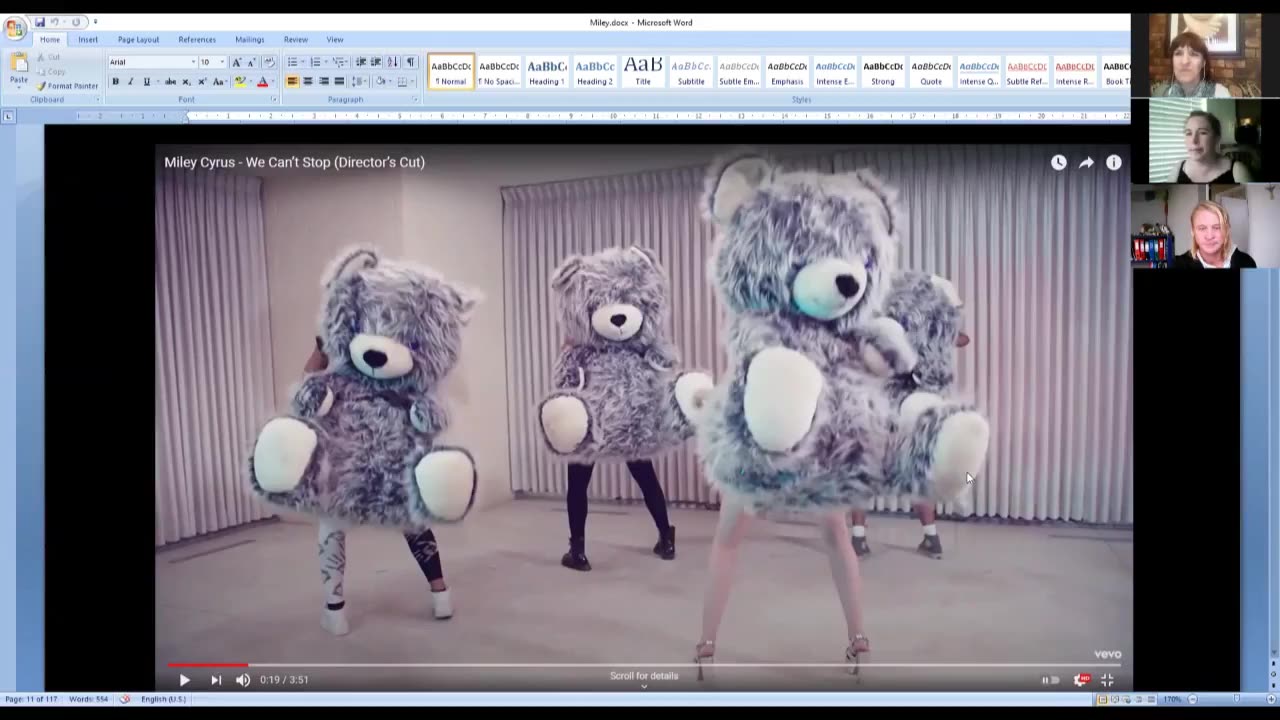Open the References tab

coord(197,40)
